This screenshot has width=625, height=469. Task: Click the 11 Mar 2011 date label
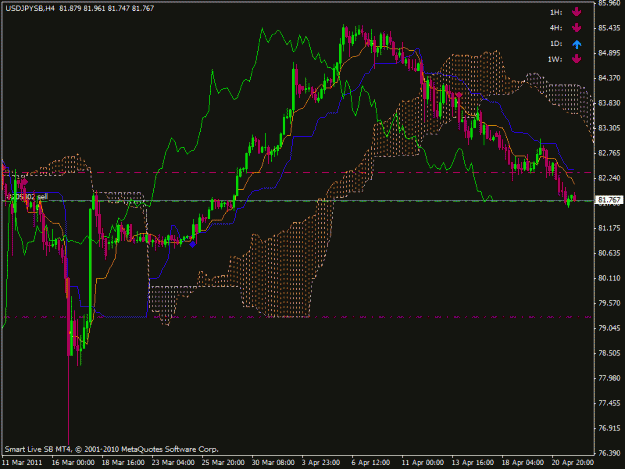22,463
